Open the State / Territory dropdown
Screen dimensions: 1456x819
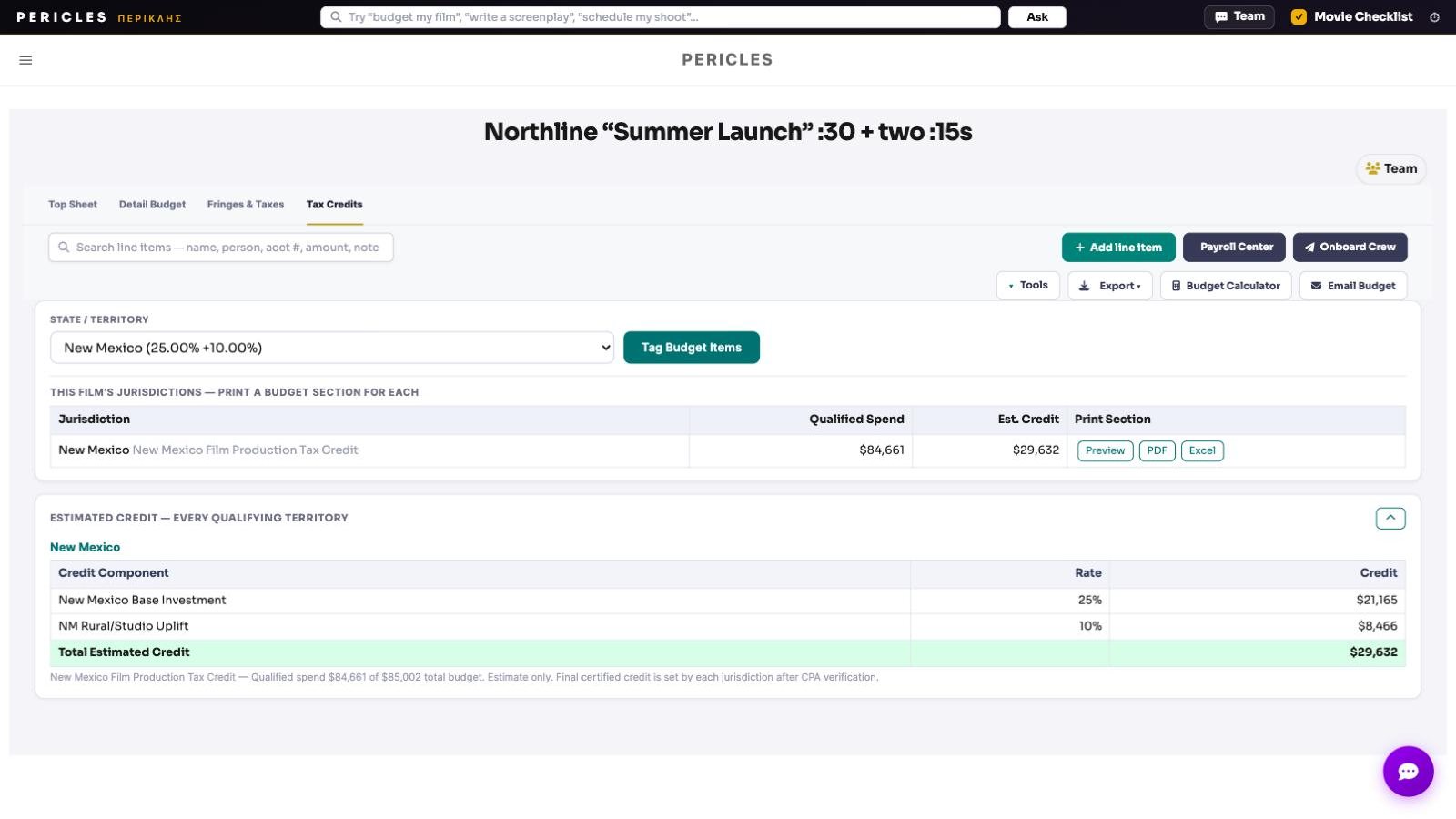pos(332,348)
